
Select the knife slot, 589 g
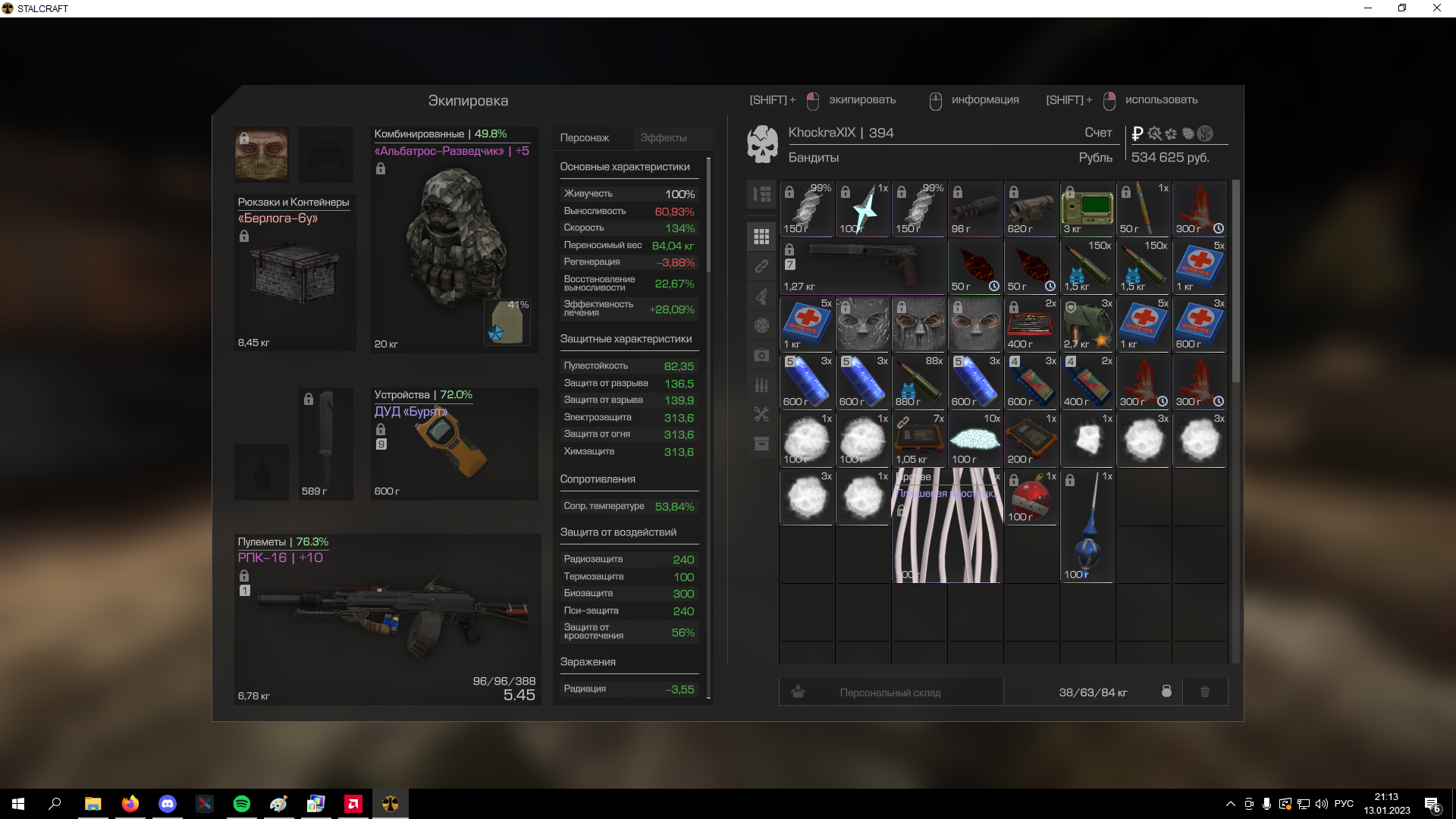[x=325, y=444]
